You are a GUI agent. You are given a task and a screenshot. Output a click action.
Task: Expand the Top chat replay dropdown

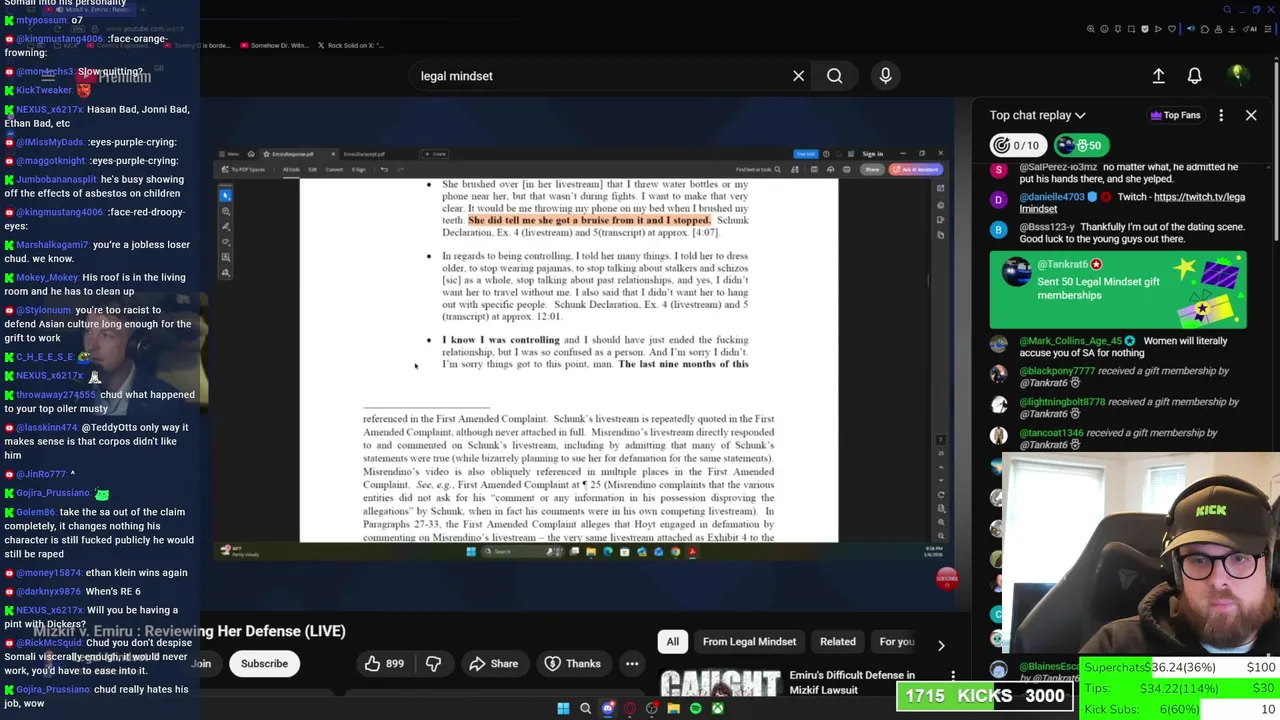tap(1037, 115)
